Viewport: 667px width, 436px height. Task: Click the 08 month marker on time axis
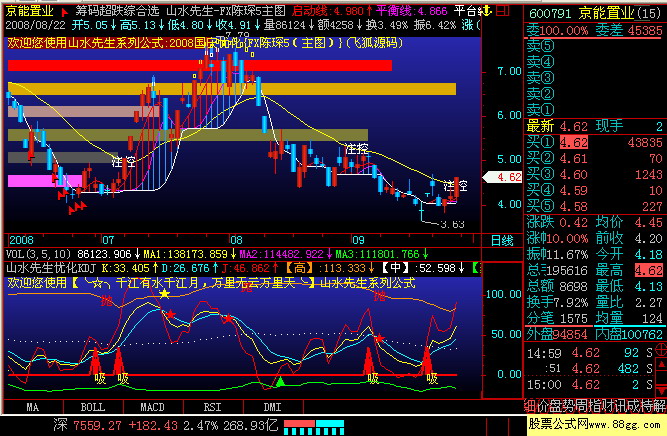coord(236,240)
